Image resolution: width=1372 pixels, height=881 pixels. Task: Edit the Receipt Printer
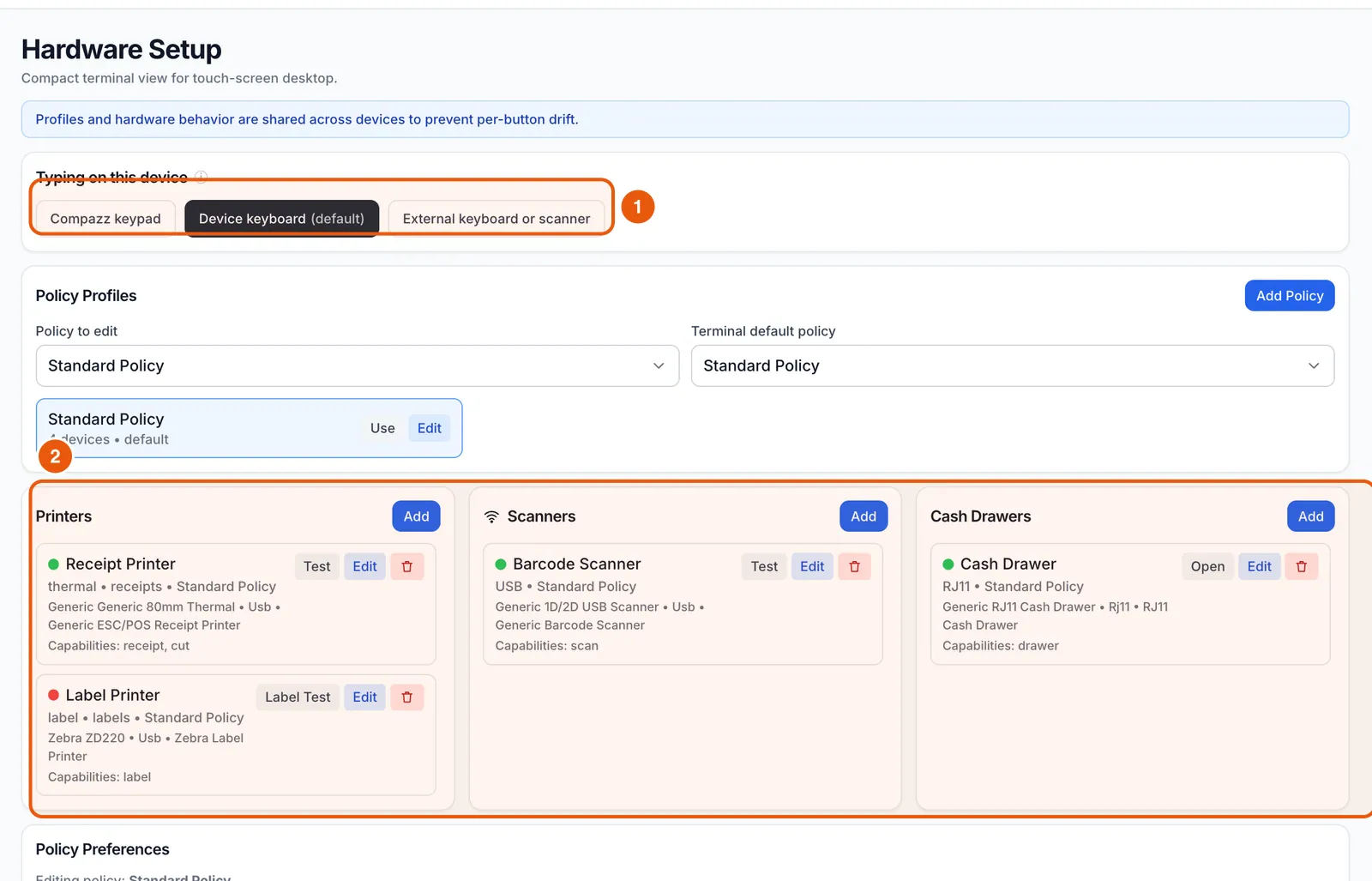pos(365,567)
